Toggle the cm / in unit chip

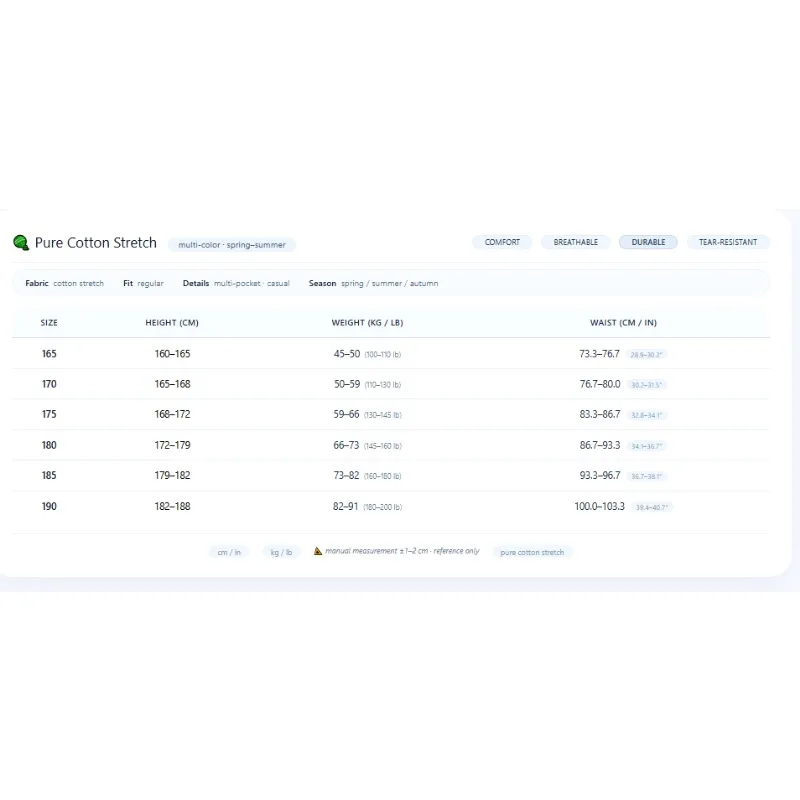point(229,553)
